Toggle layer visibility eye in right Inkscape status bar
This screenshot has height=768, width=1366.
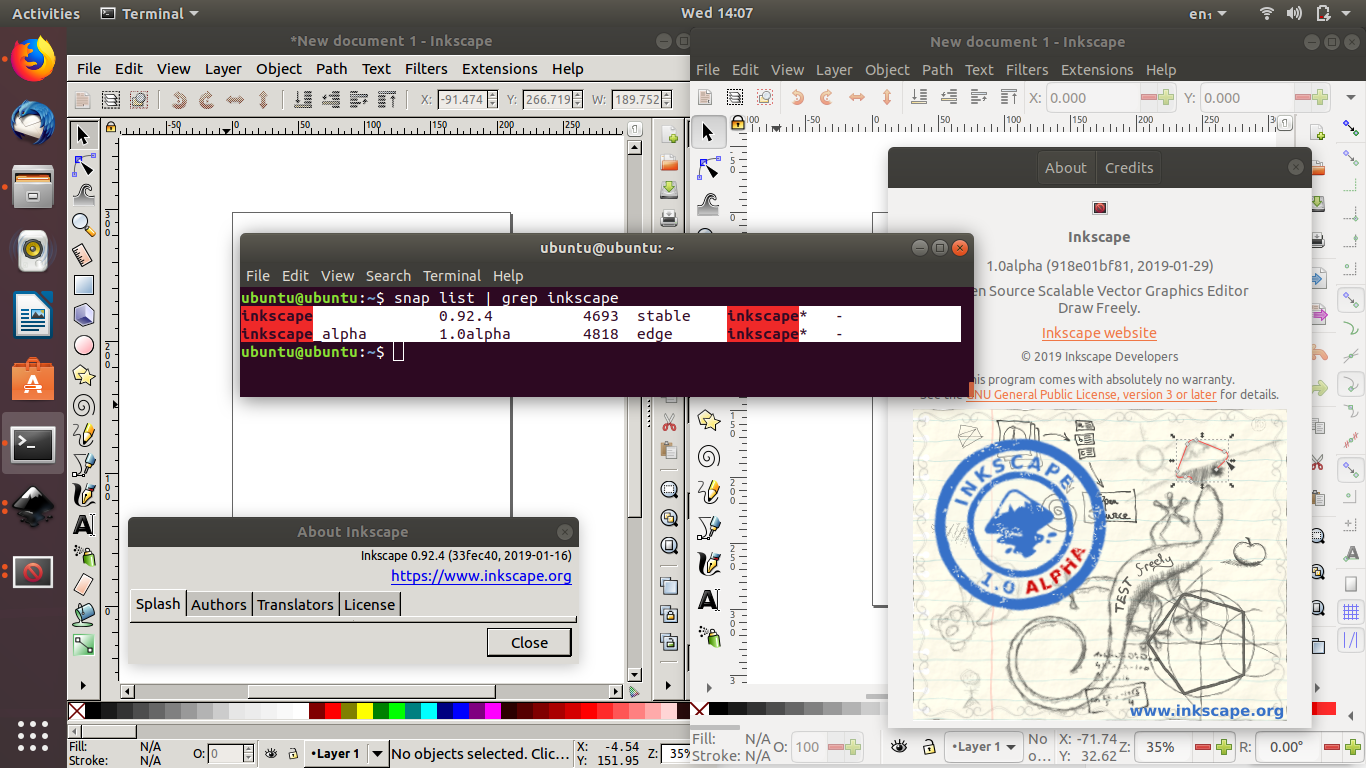[900, 746]
